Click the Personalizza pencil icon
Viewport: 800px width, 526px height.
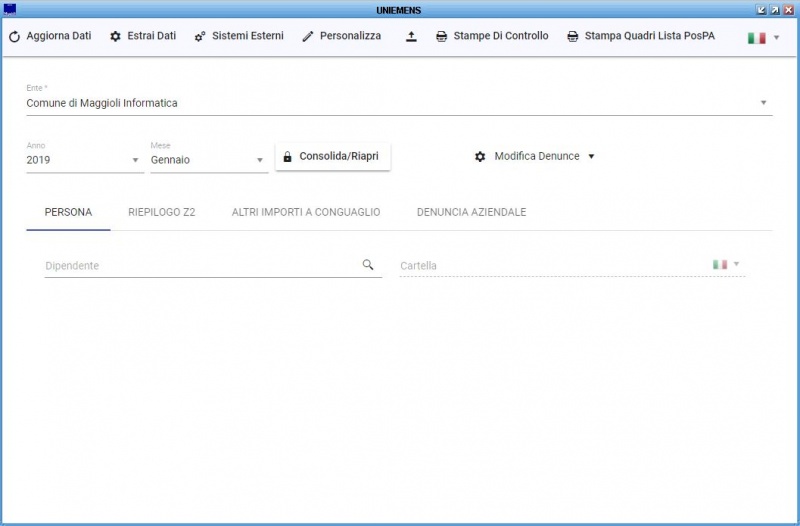pyautogui.click(x=308, y=37)
